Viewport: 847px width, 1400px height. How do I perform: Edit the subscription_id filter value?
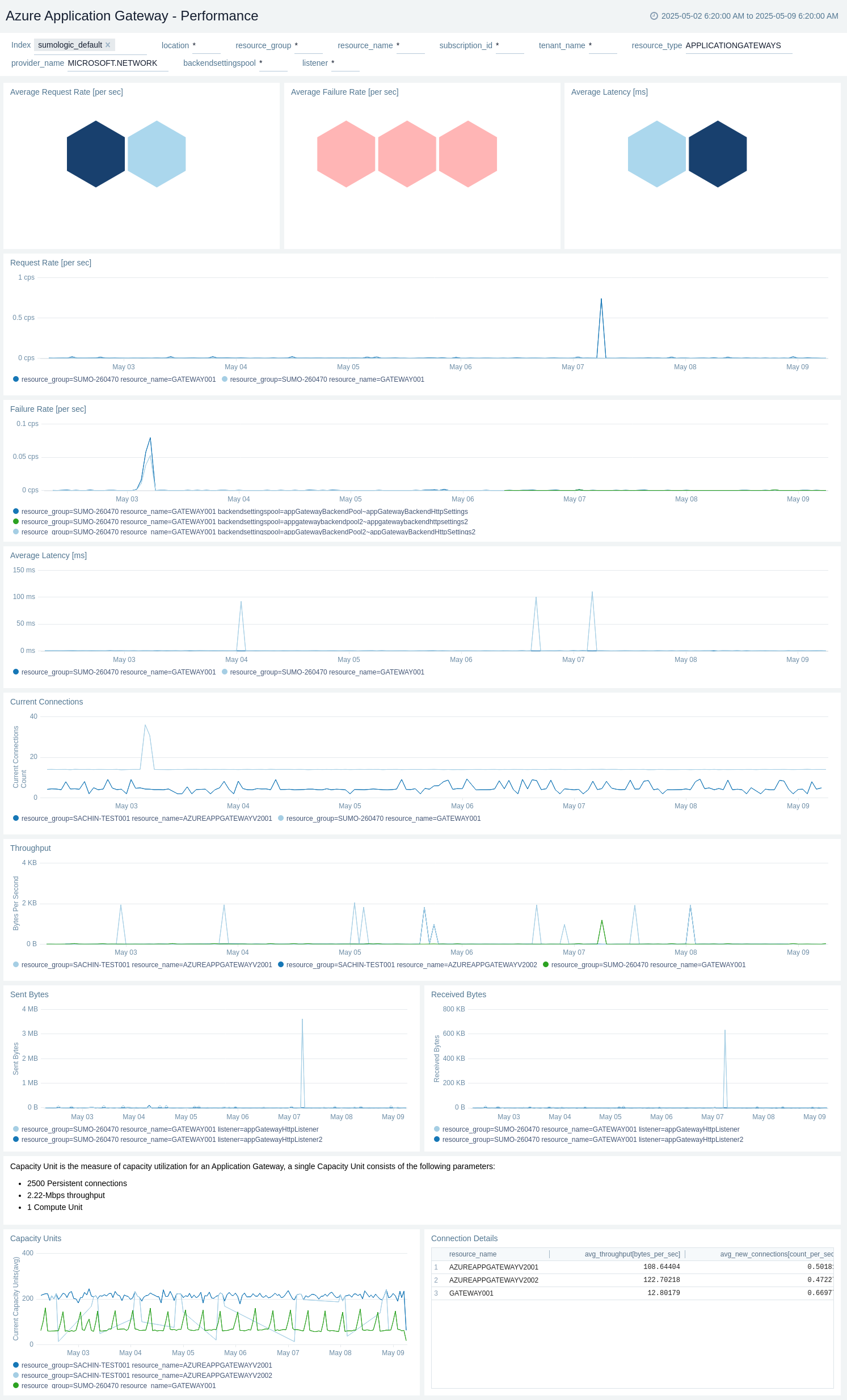coord(509,45)
